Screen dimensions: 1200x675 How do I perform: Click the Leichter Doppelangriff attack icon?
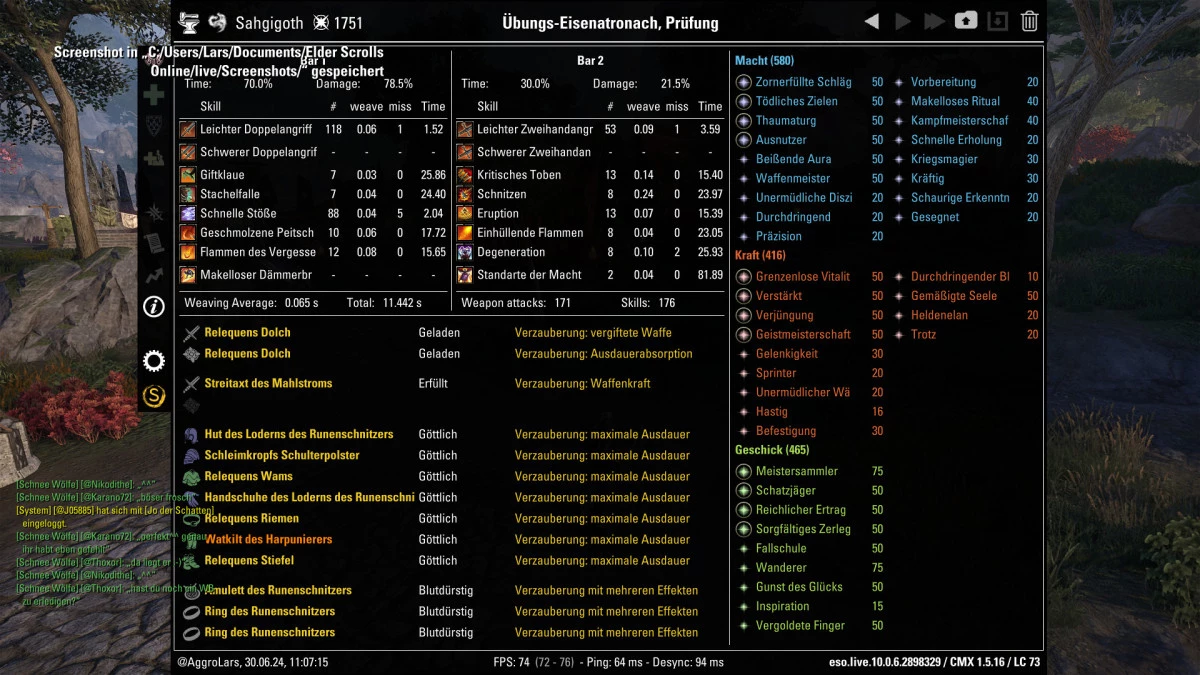188,129
